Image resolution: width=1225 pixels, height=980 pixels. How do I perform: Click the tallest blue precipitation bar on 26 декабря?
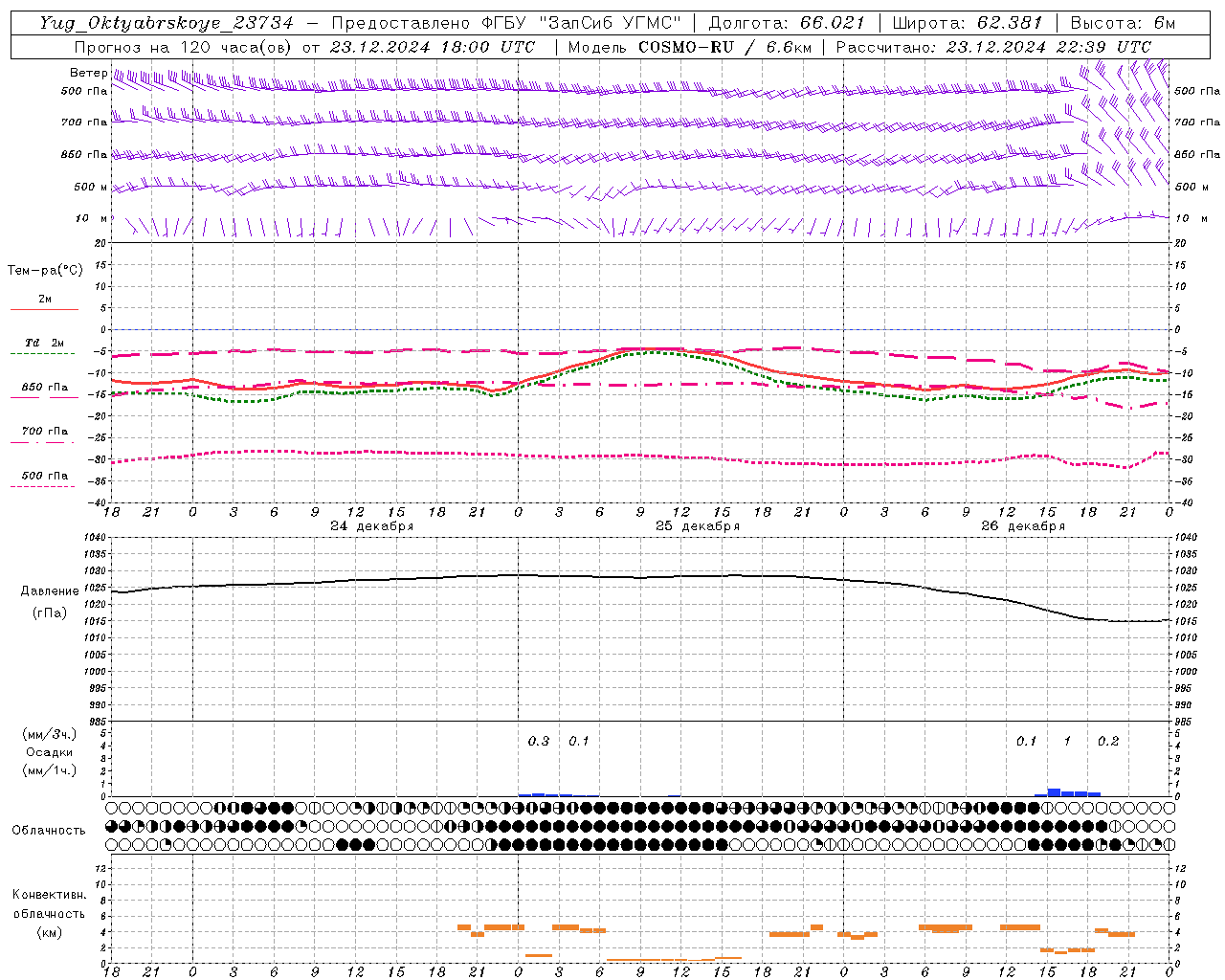(x=1054, y=792)
